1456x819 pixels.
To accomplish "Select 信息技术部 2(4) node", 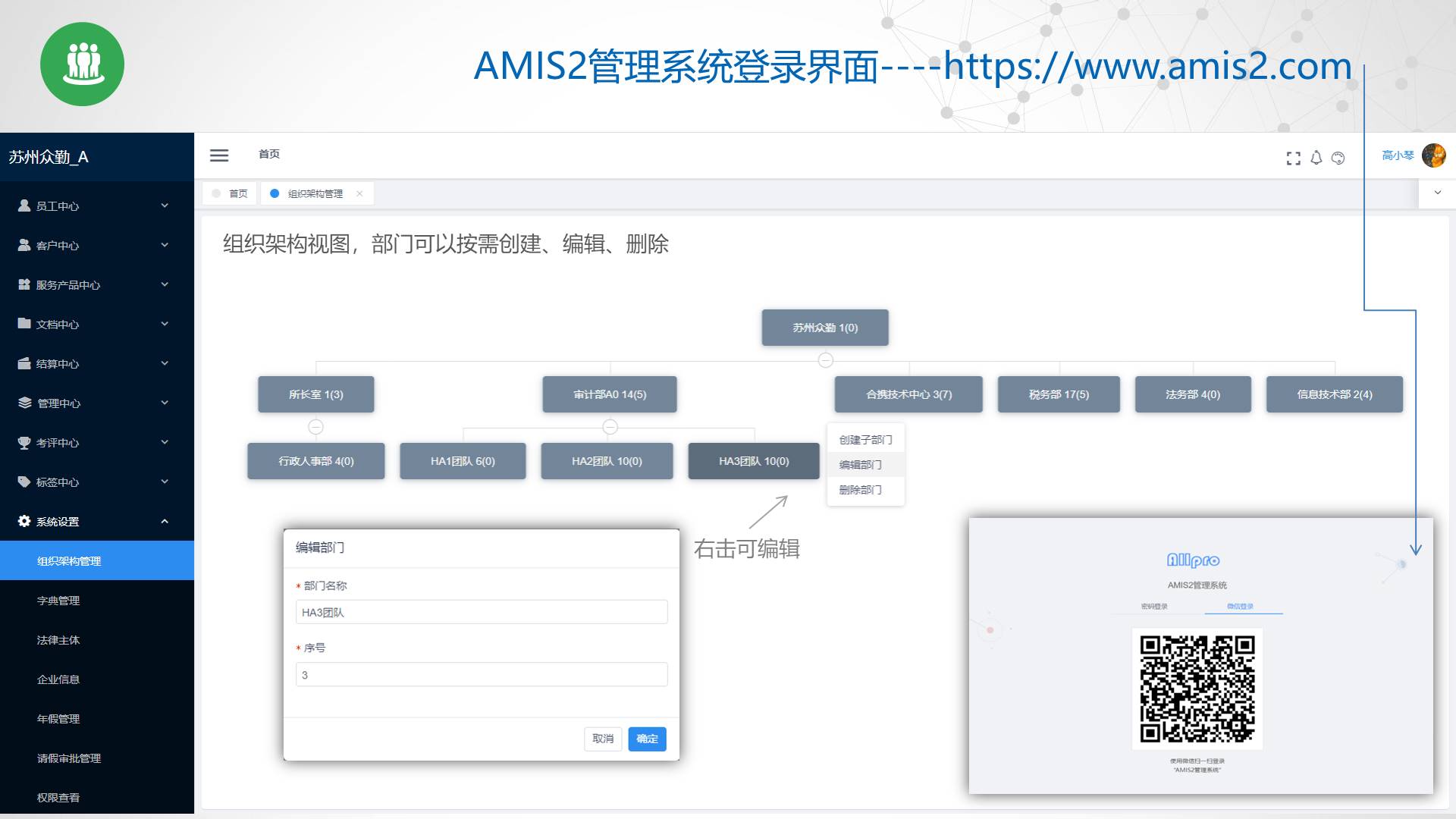I will pos(1335,394).
